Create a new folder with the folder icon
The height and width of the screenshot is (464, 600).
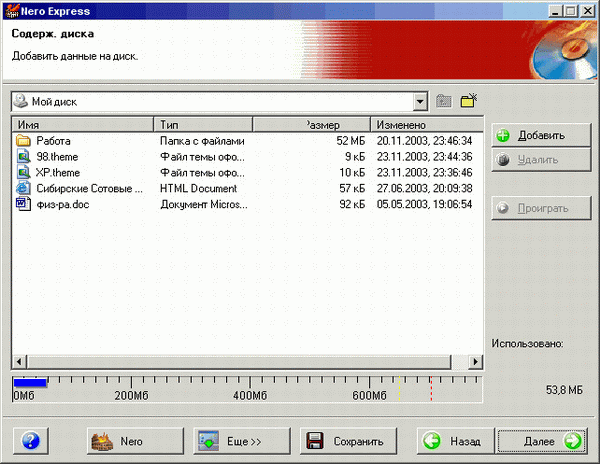(469, 101)
